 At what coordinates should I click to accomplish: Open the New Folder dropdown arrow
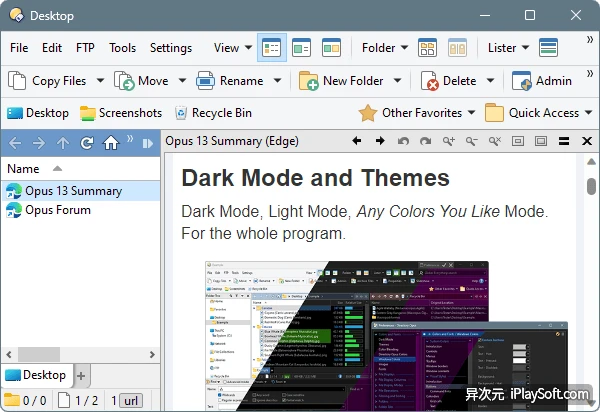click(x=397, y=81)
